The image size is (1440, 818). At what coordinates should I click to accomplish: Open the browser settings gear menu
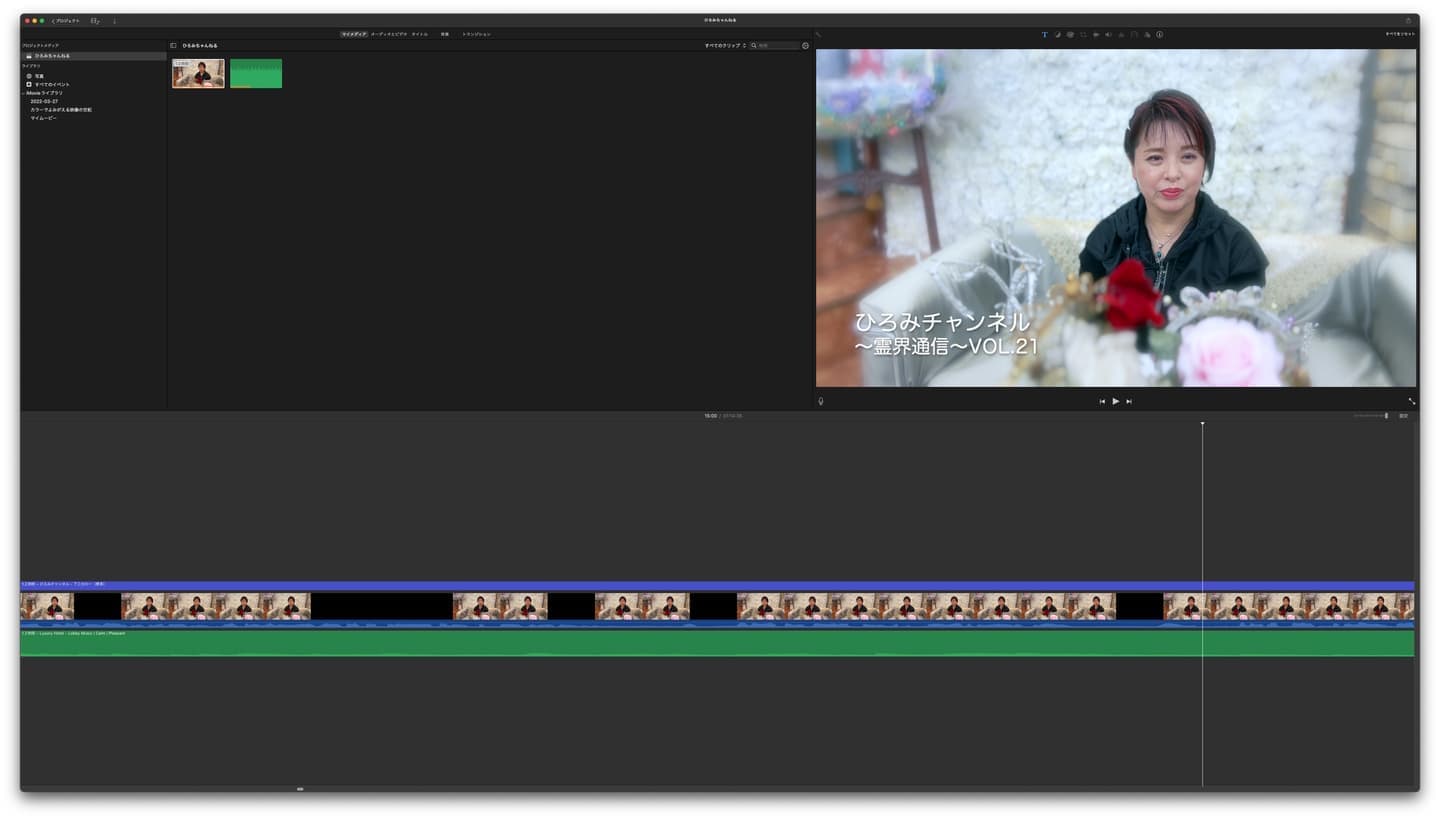pyautogui.click(x=805, y=45)
